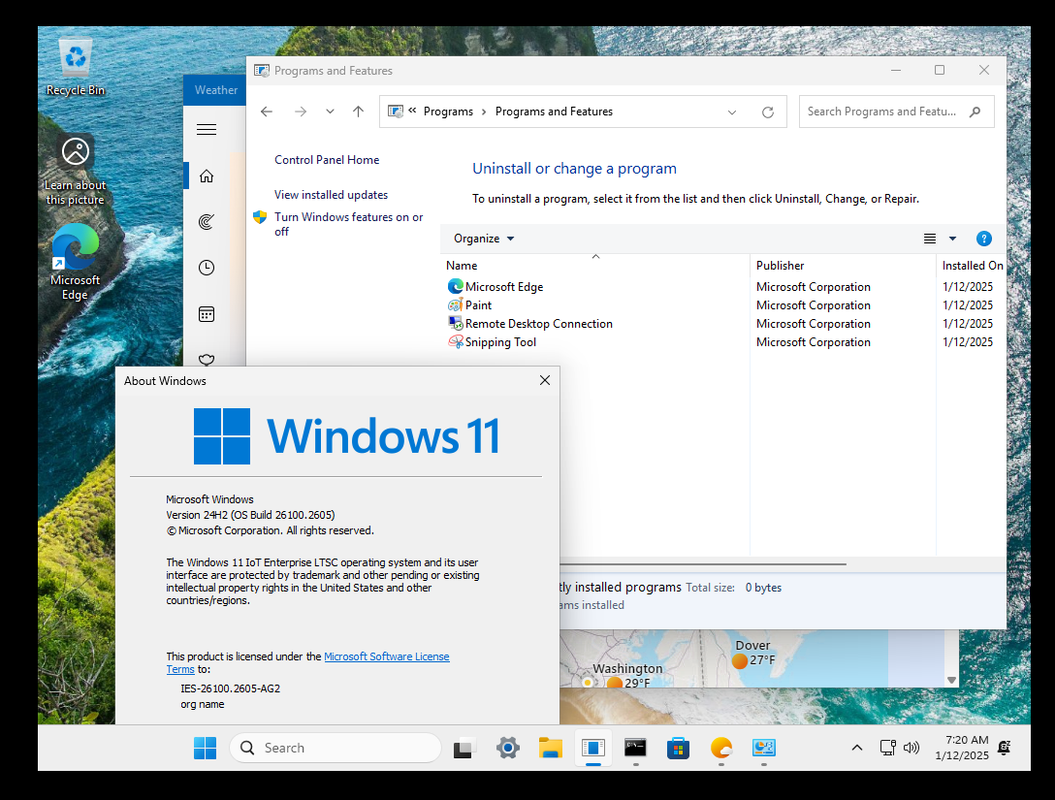Open Weather app hourly clock icon

[207, 268]
